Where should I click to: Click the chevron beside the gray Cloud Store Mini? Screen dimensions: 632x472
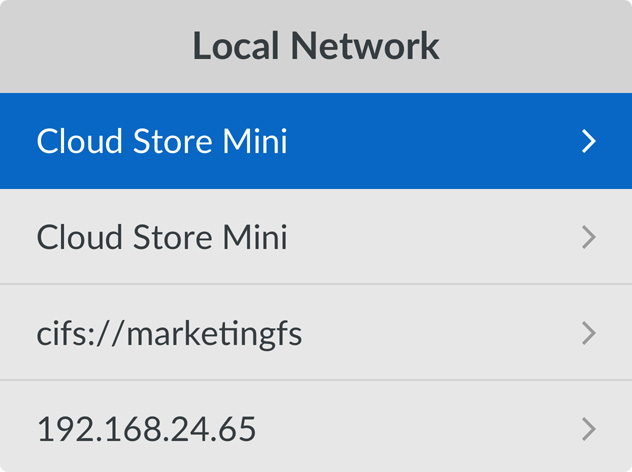coord(589,237)
